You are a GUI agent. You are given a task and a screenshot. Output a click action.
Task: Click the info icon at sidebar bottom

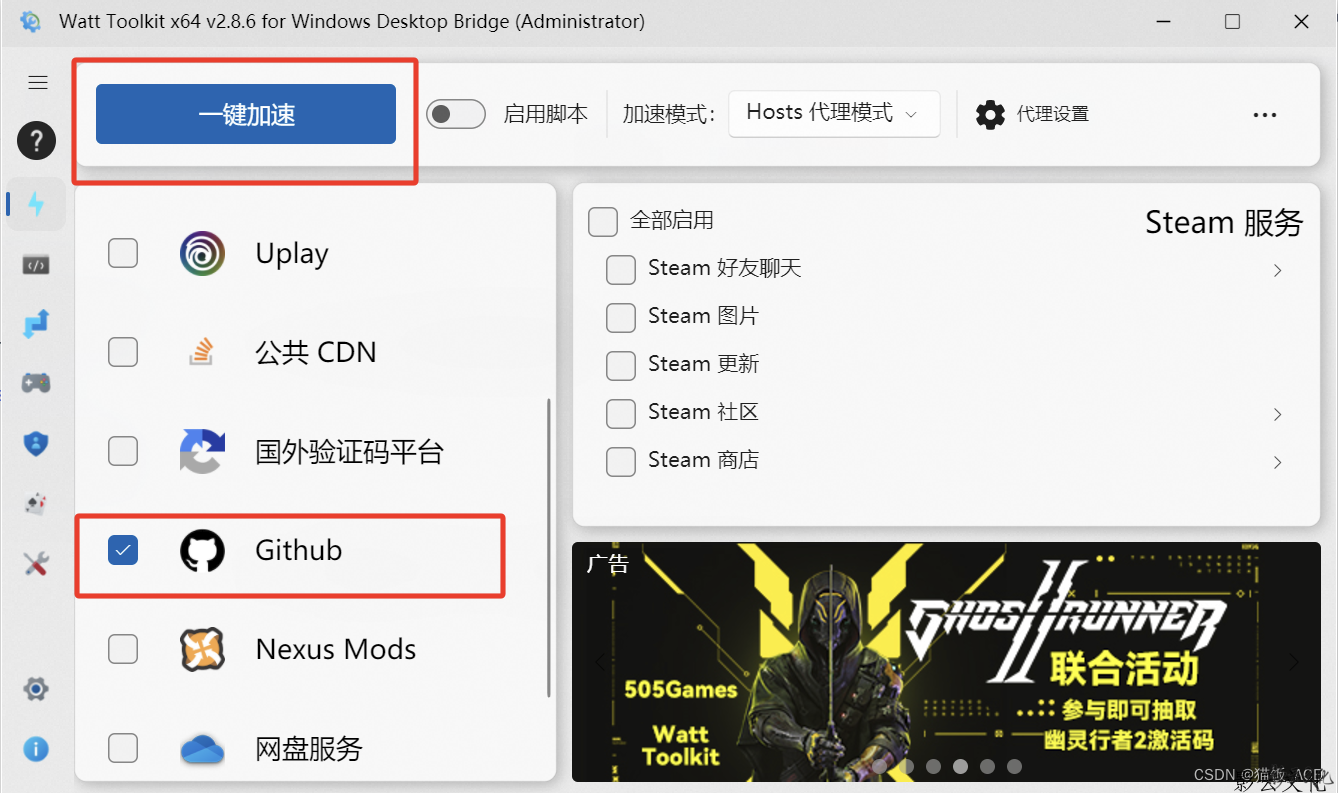click(x=36, y=749)
